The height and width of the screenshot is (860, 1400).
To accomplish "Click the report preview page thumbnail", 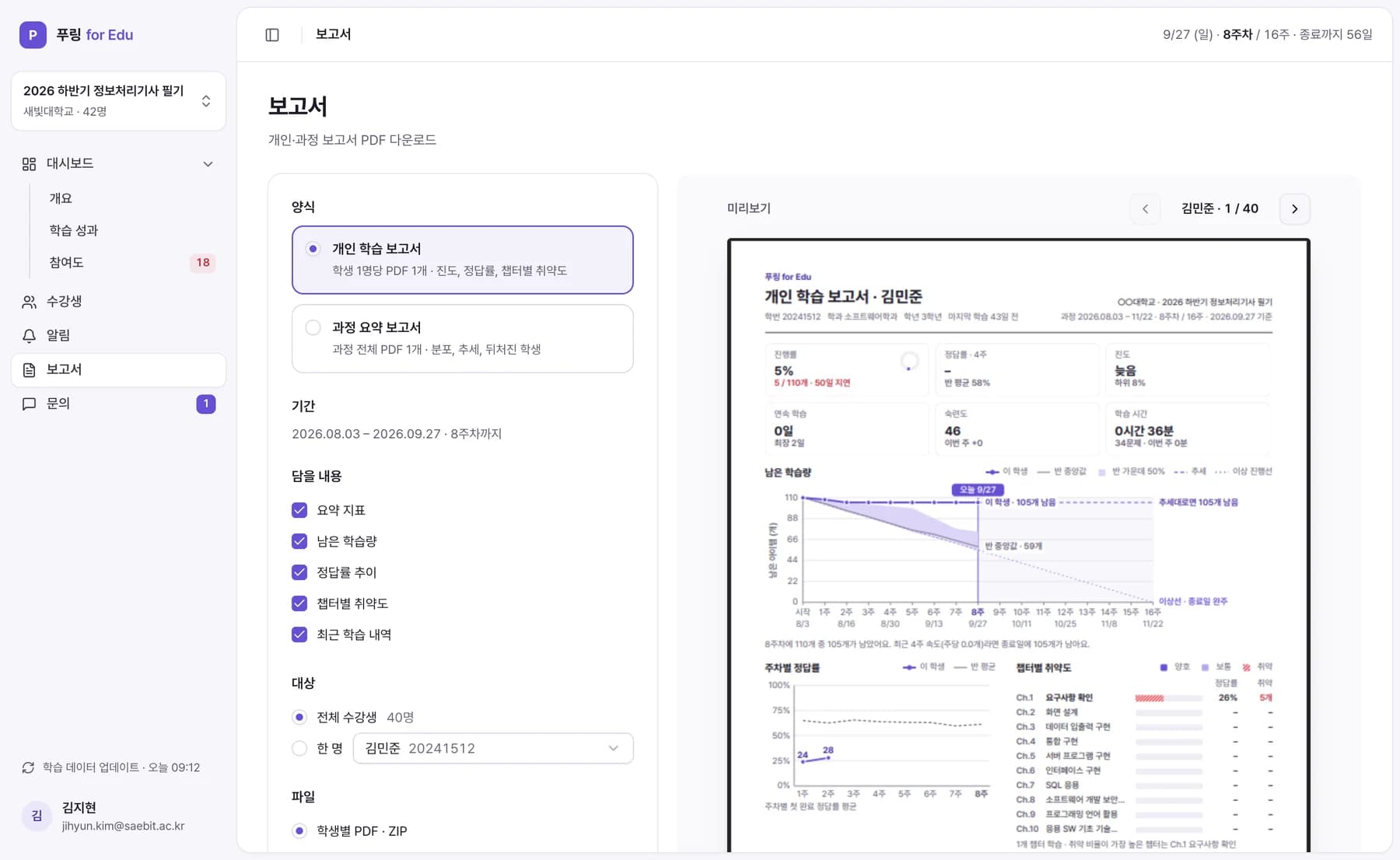I will pyautogui.click(x=1019, y=546).
